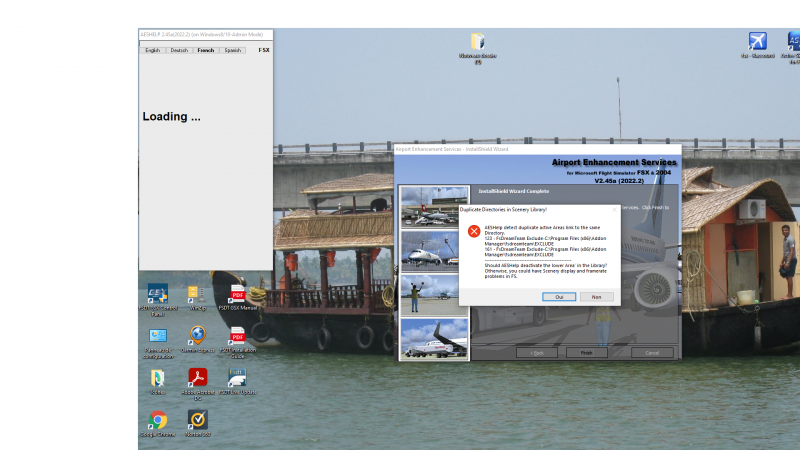The width and height of the screenshot is (800, 450).
Task: Switch AESHelp language to Deutsch
Action: click(179, 50)
